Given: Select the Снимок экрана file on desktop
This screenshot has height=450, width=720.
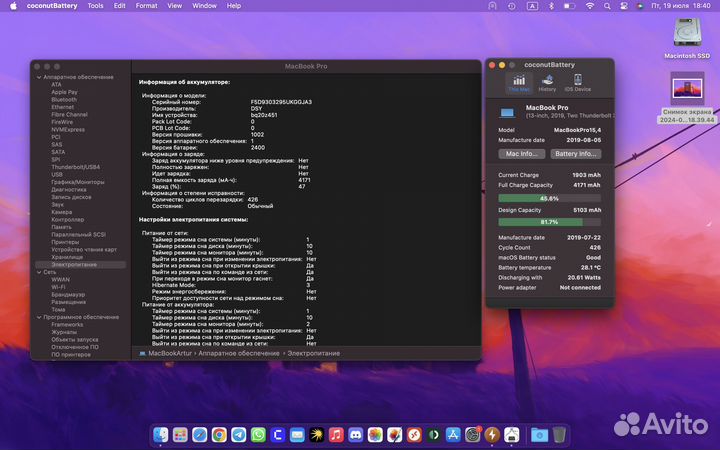Looking at the screenshot, I should tap(687, 97).
